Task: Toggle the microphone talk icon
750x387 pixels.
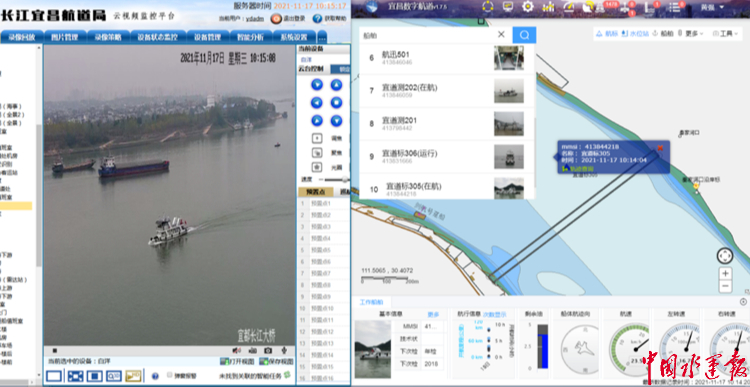Action: point(284,351)
